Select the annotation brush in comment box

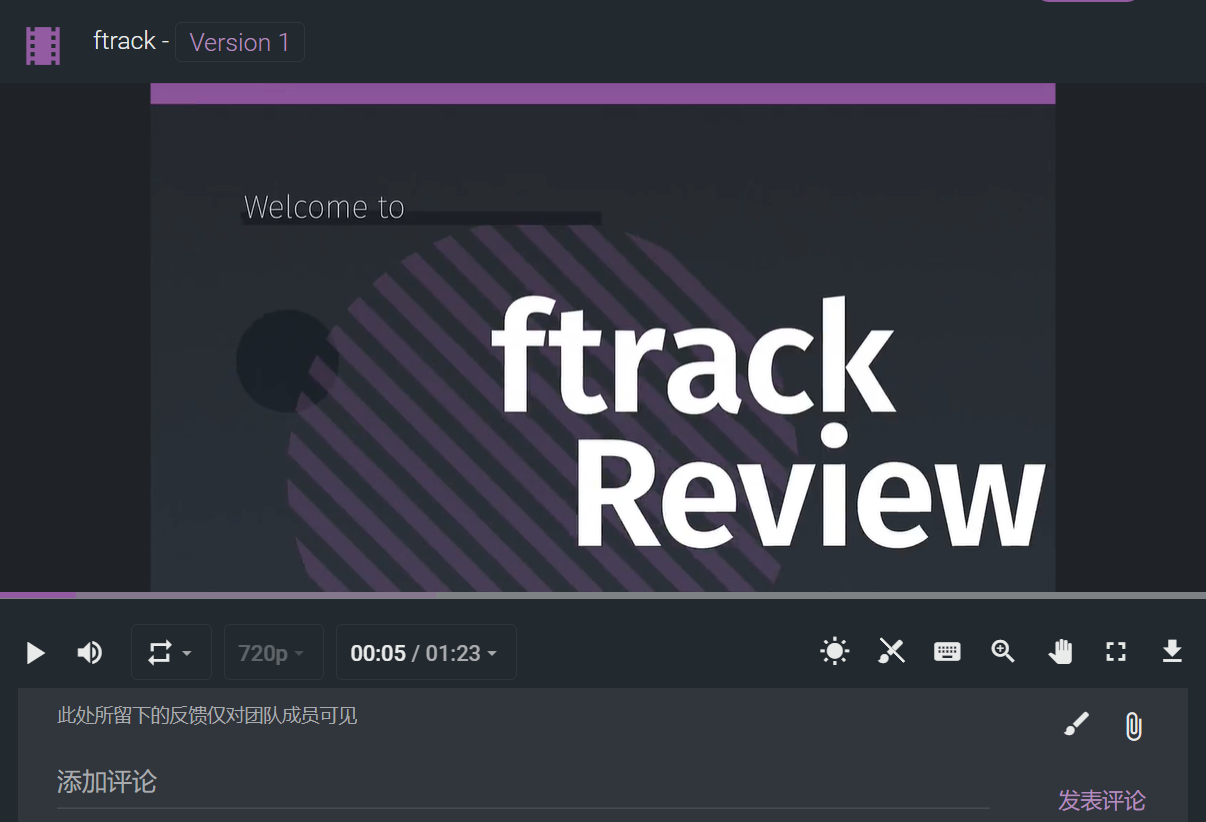(1076, 725)
